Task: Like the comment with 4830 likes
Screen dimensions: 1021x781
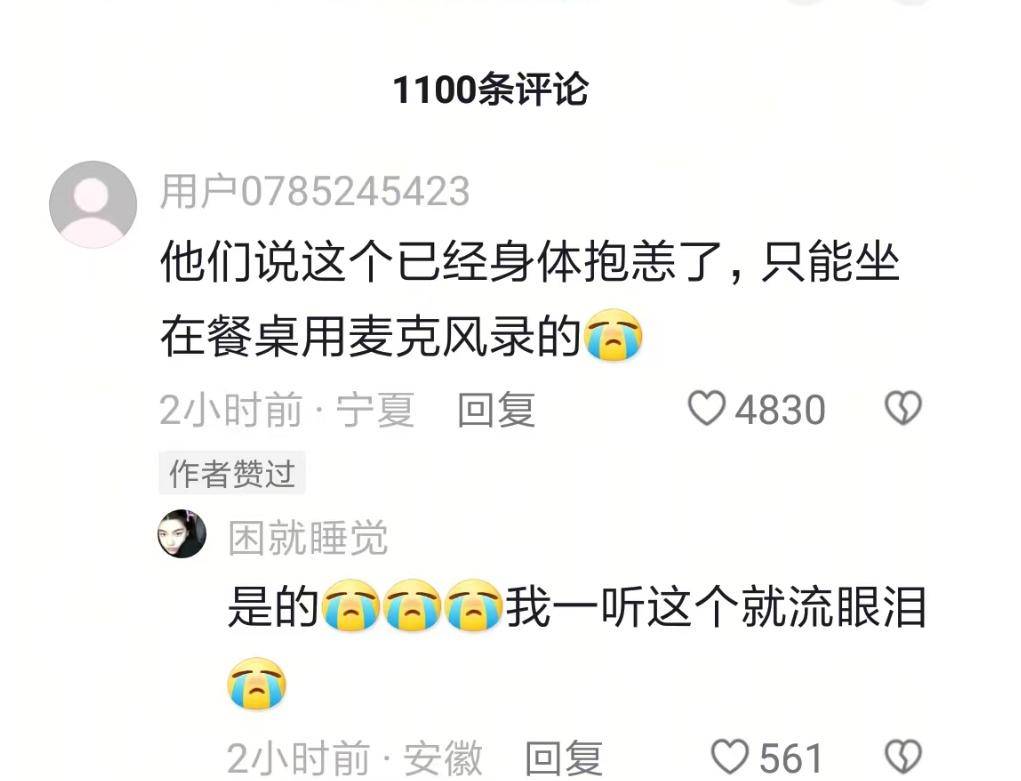Action: pos(706,408)
